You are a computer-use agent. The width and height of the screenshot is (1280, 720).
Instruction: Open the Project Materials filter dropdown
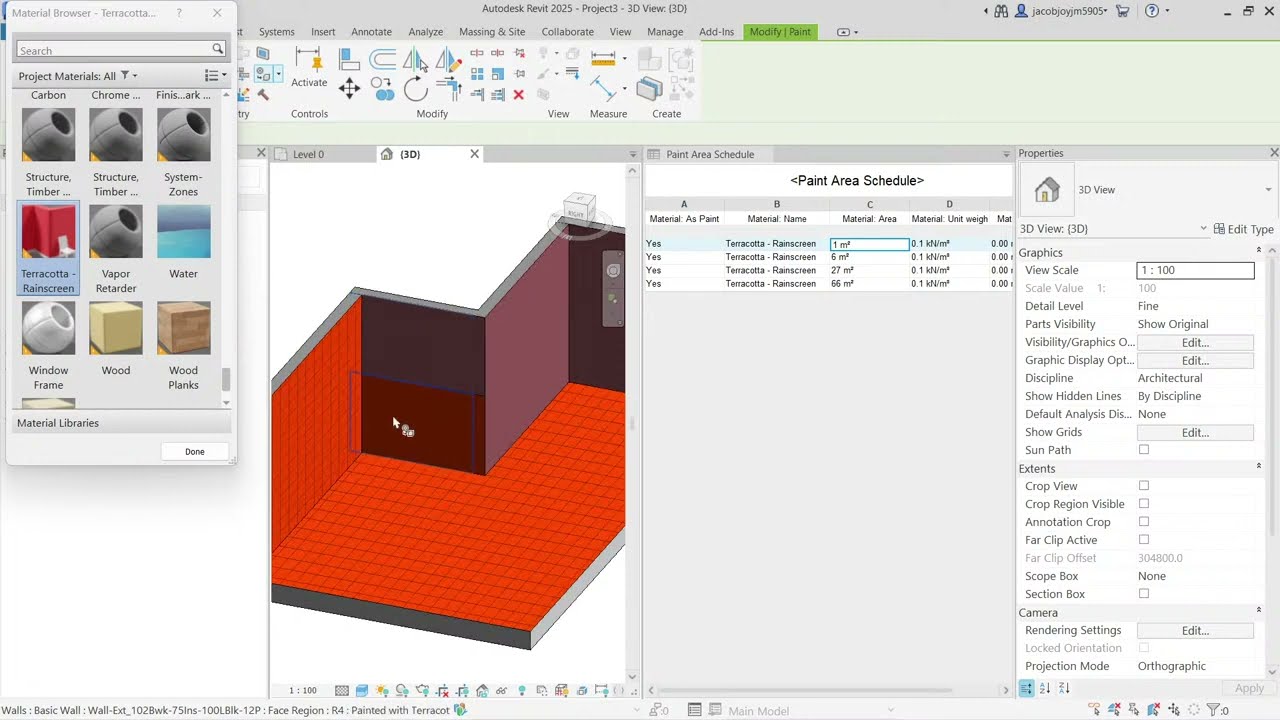129,76
